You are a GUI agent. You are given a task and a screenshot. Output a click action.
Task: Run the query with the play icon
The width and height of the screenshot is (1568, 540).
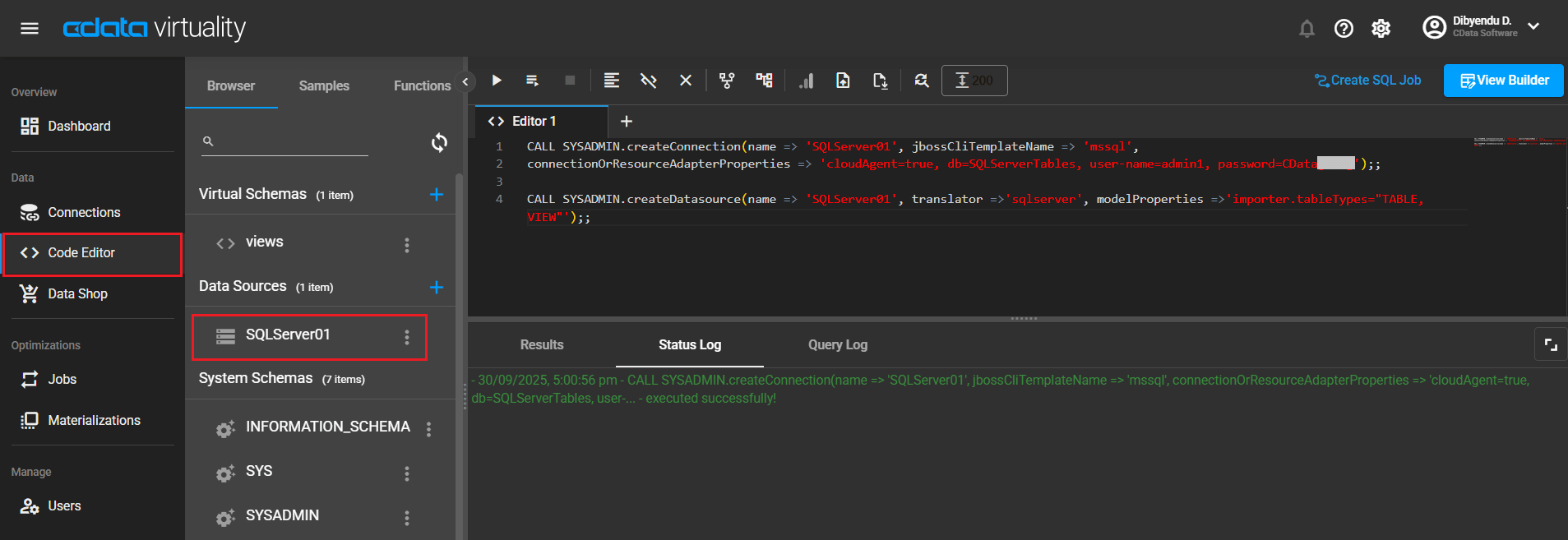click(x=497, y=81)
